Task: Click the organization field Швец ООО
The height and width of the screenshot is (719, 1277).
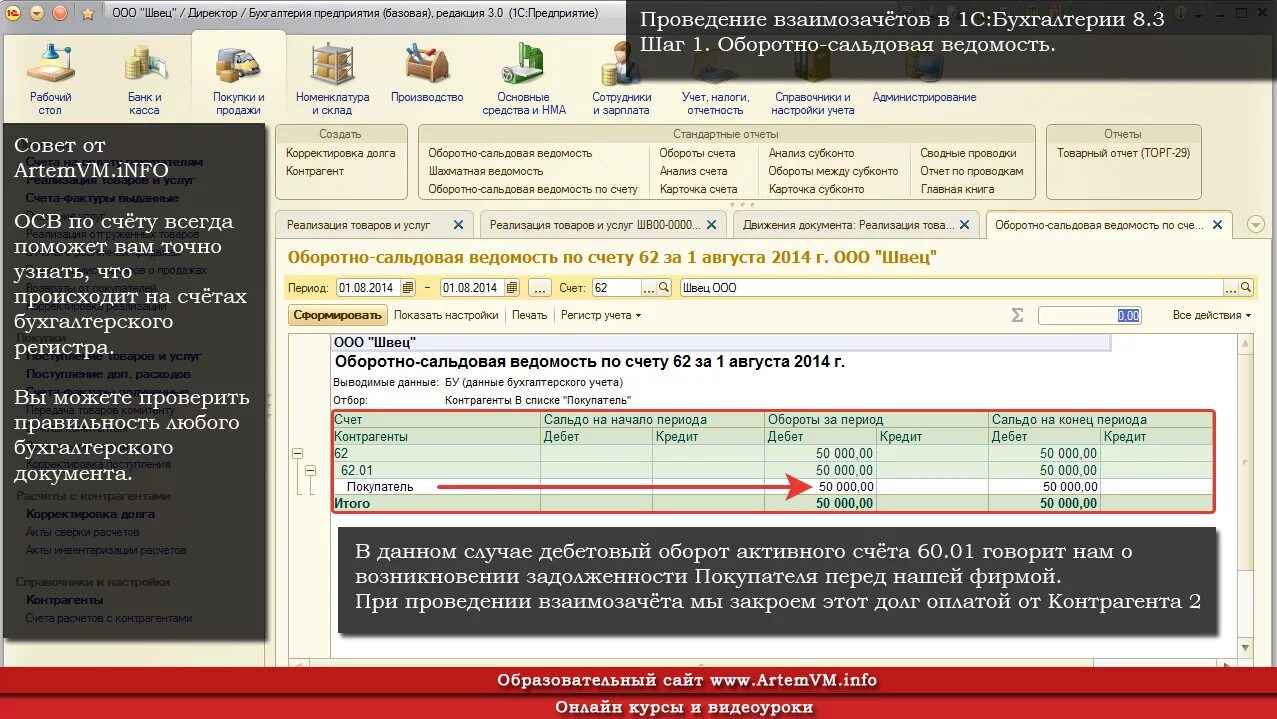Action: (x=951, y=288)
